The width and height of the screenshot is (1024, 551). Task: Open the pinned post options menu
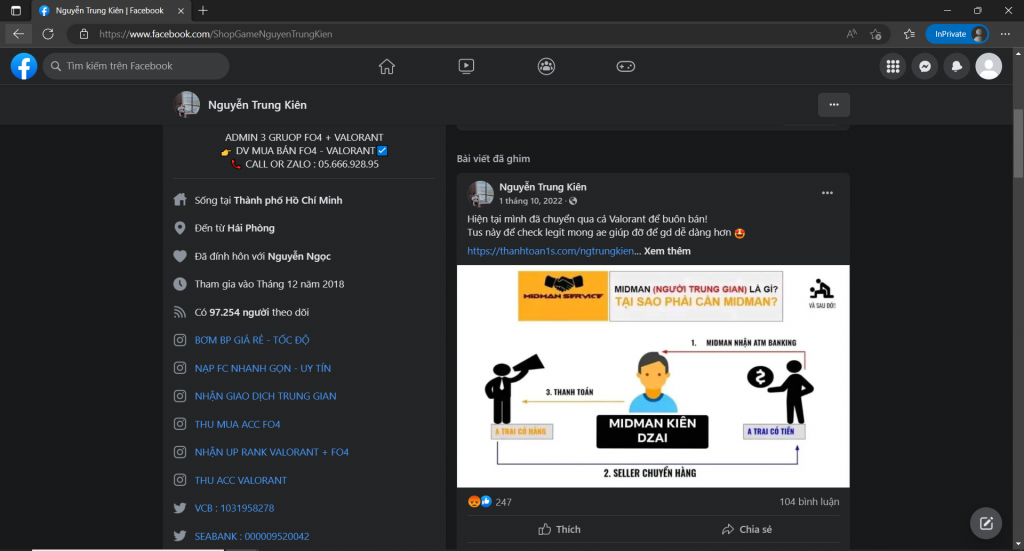827,193
